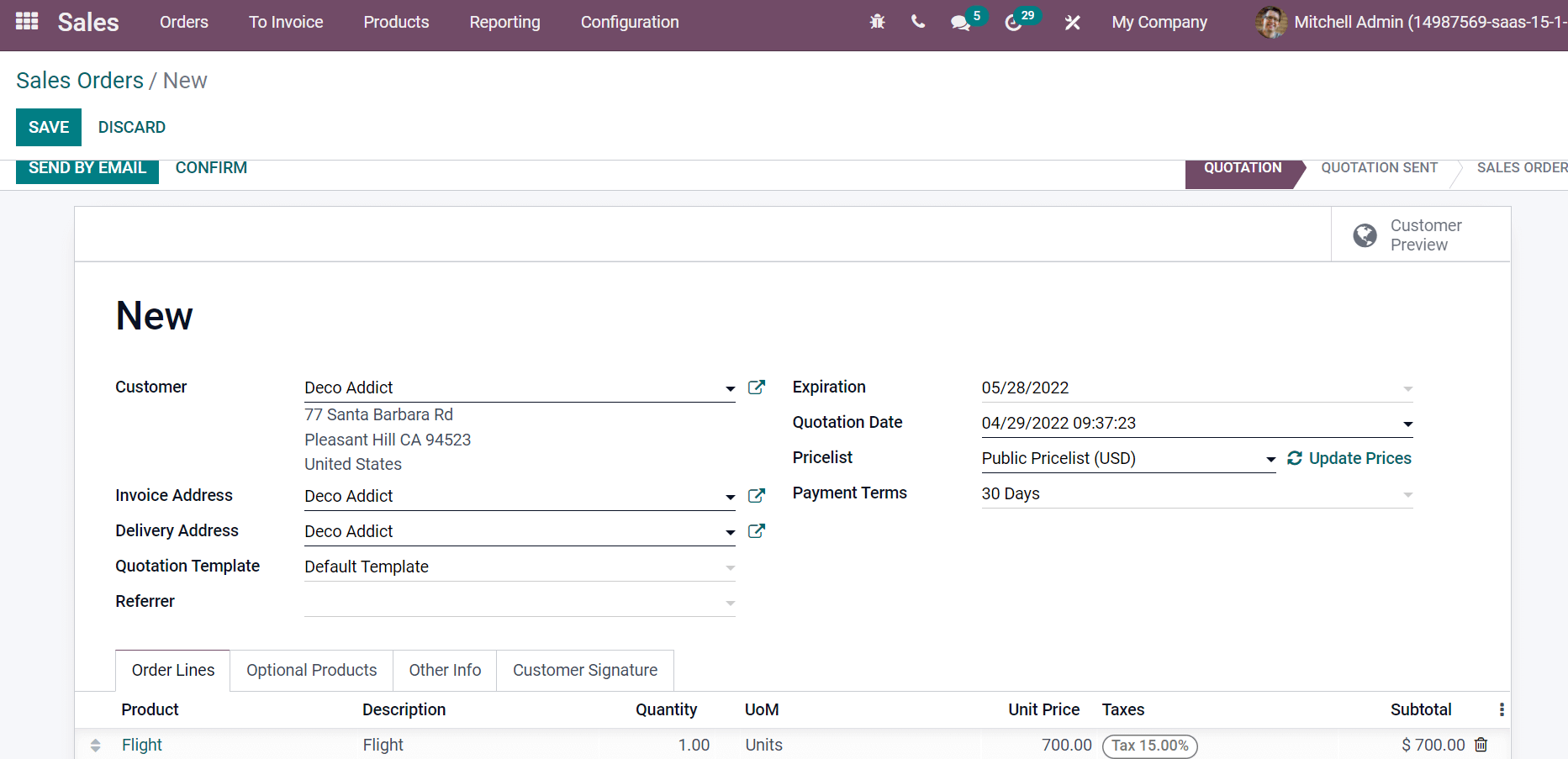Sort by the Subtotal column header

[1421, 709]
